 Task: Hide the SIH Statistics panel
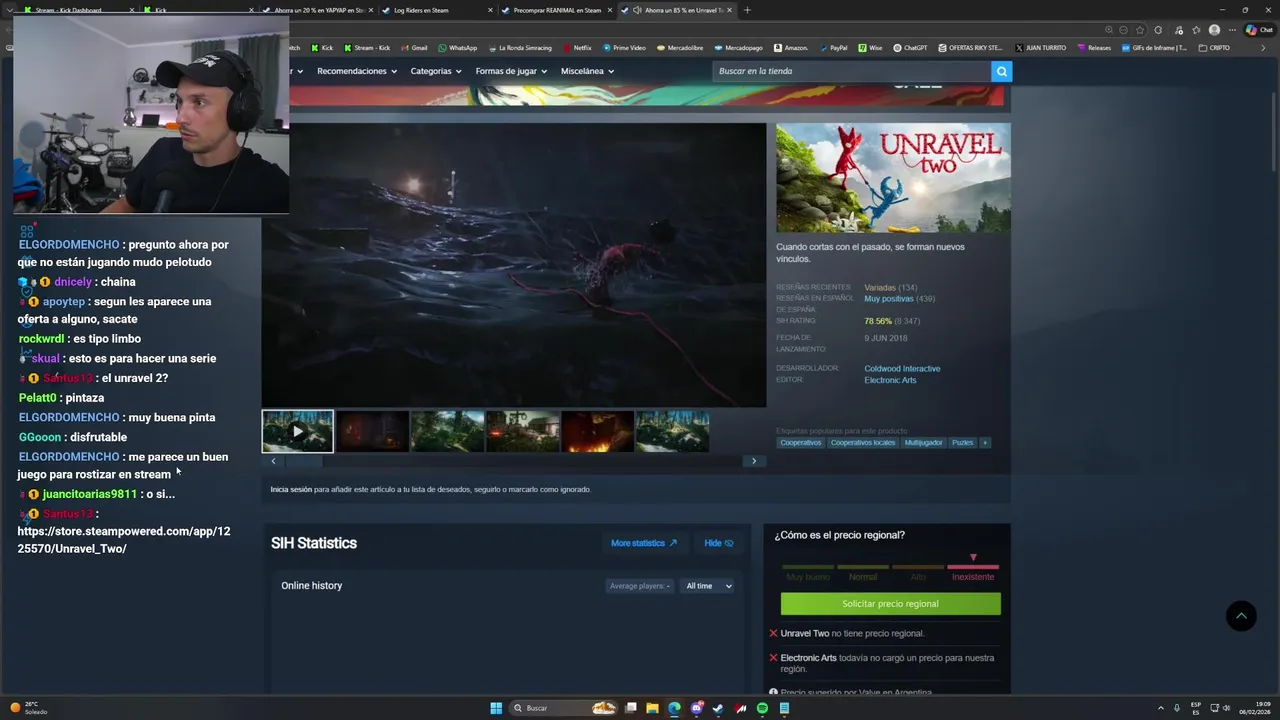[x=719, y=543]
